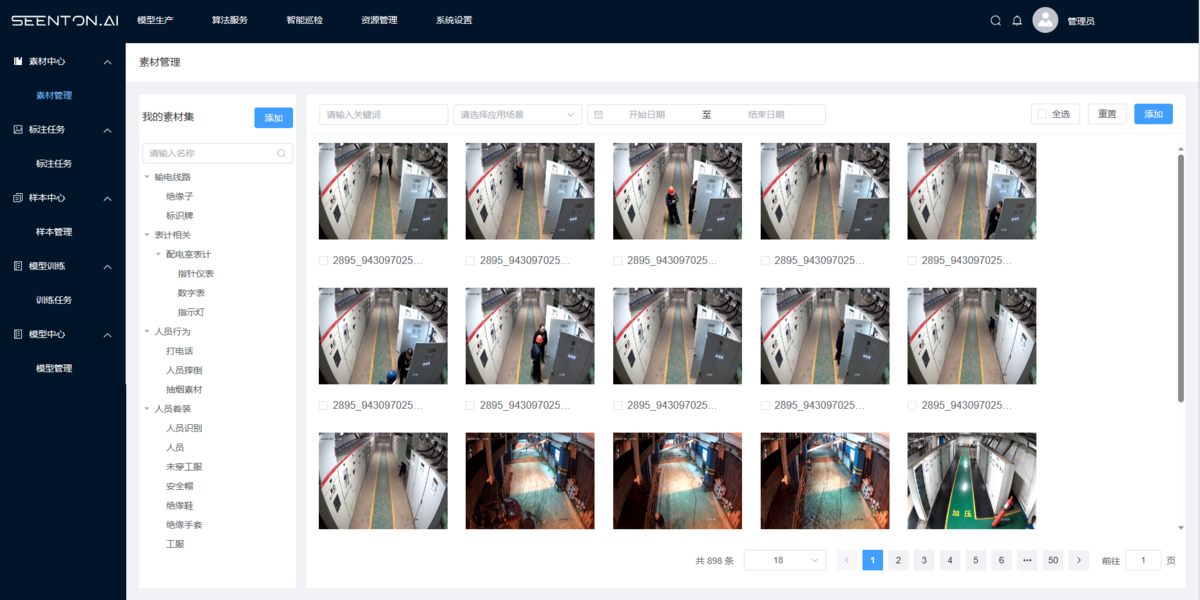This screenshot has width=1200, height=600.
Task: Collapse the 人员着装 tree node arrow
Action: point(147,409)
